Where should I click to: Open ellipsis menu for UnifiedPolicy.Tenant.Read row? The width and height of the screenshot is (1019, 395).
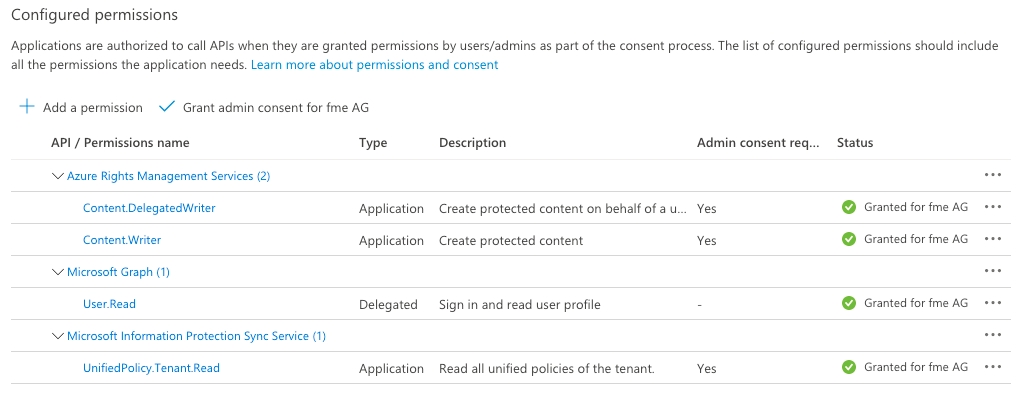point(992,367)
